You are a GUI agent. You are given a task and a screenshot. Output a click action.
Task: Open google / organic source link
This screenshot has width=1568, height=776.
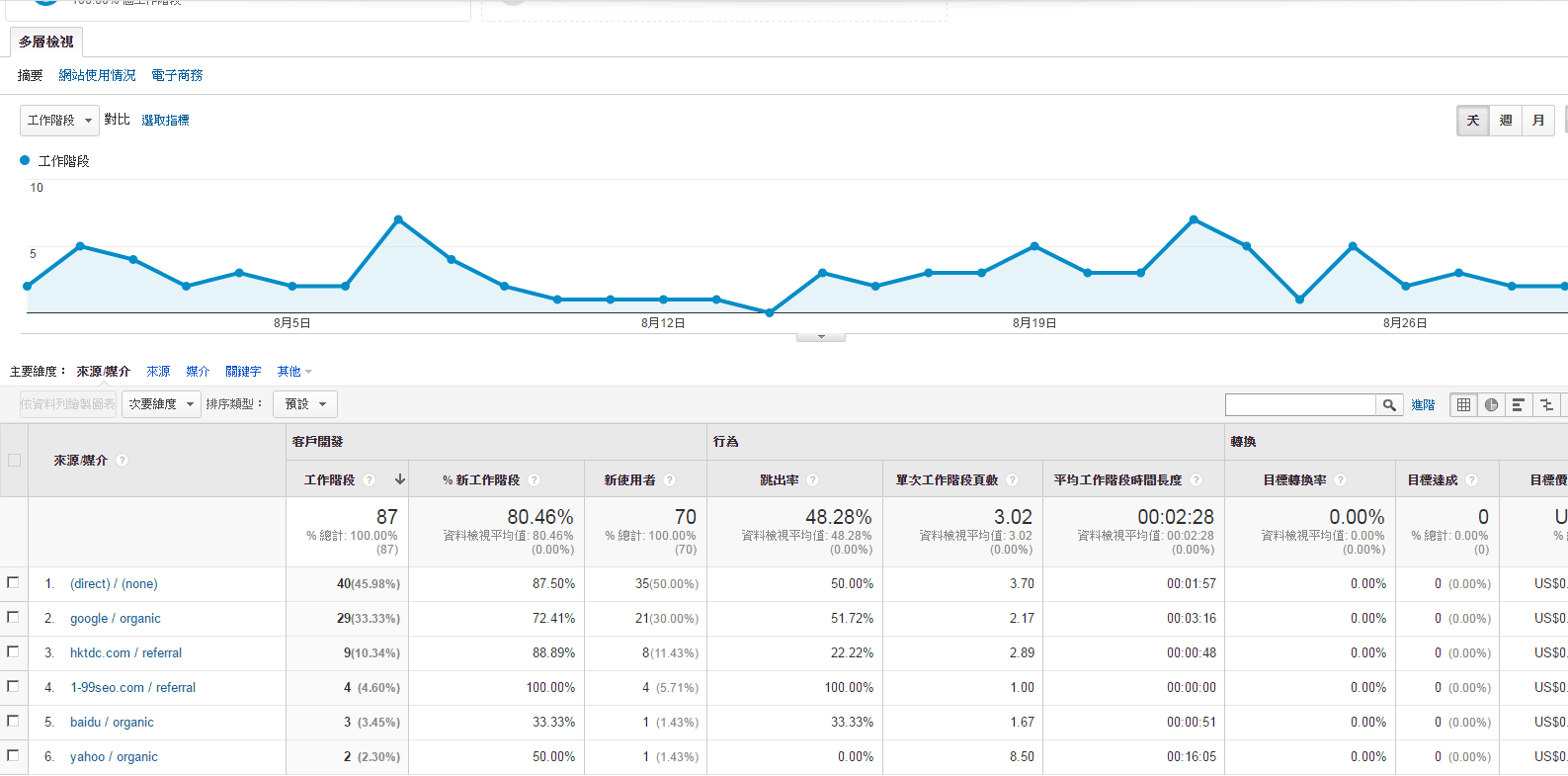coord(115,619)
